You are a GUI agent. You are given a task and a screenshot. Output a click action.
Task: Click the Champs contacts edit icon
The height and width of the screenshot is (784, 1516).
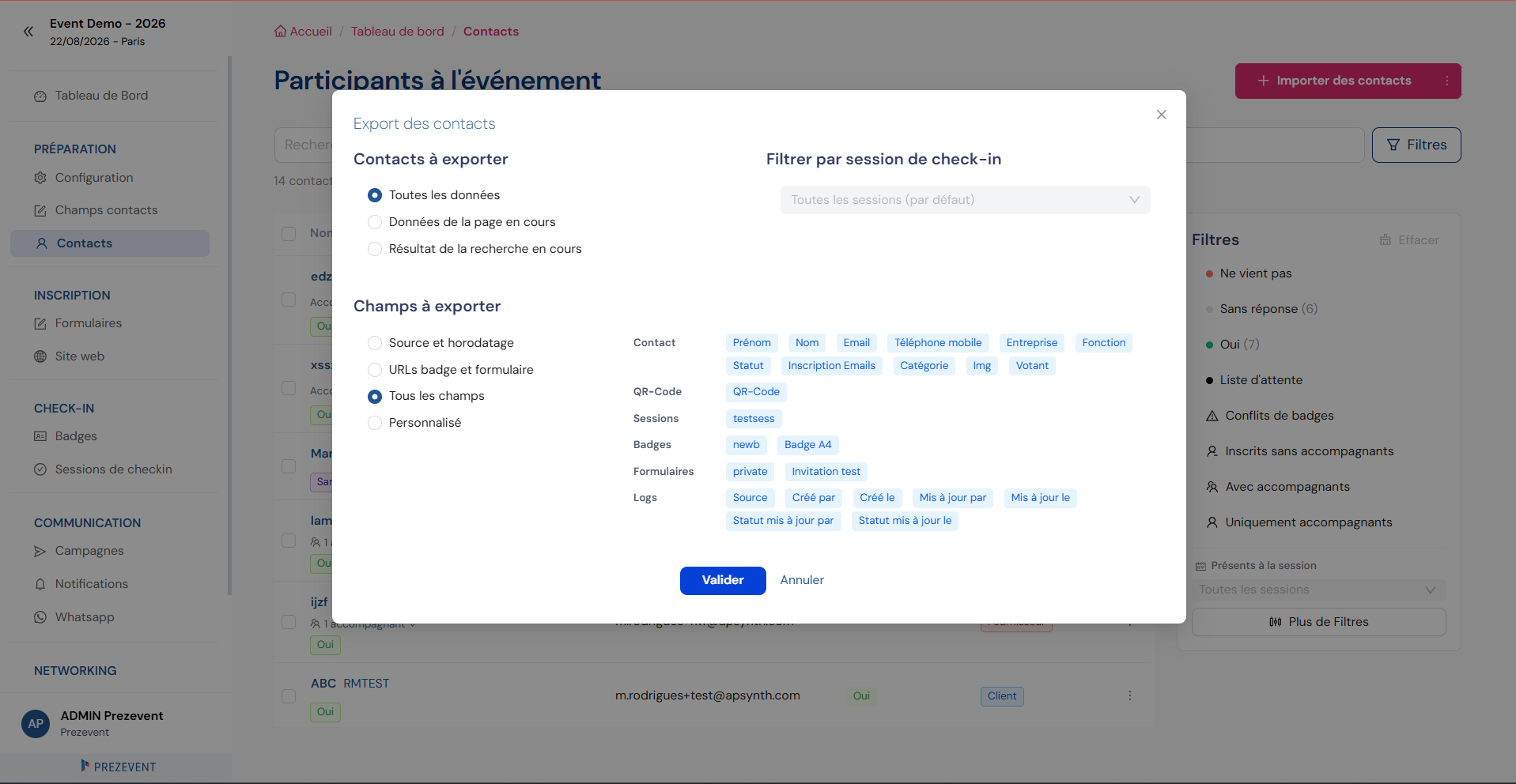point(40,211)
